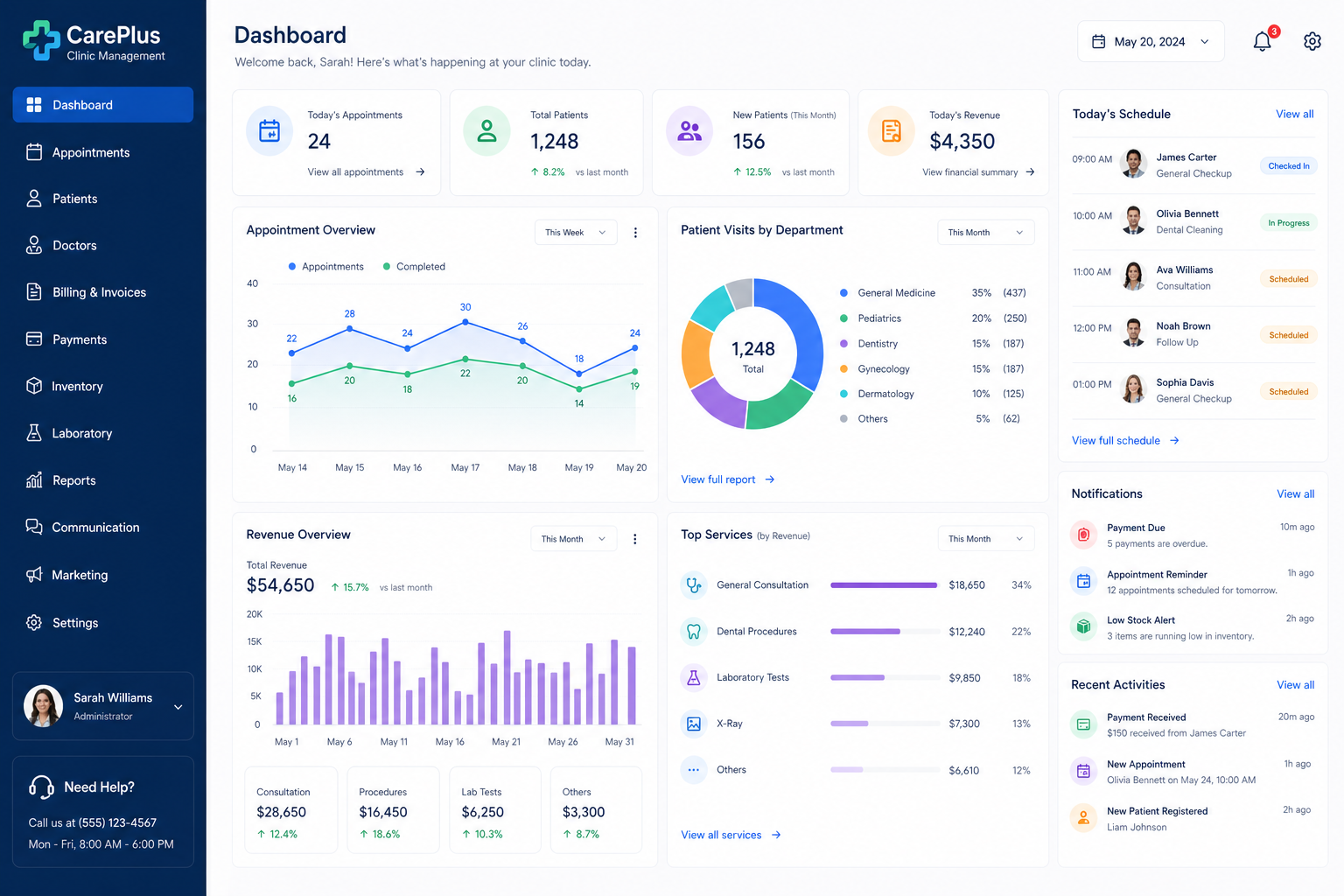This screenshot has width=1344, height=896.
Task: Open the Laboratory sidebar item
Action: click(x=103, y=433)
